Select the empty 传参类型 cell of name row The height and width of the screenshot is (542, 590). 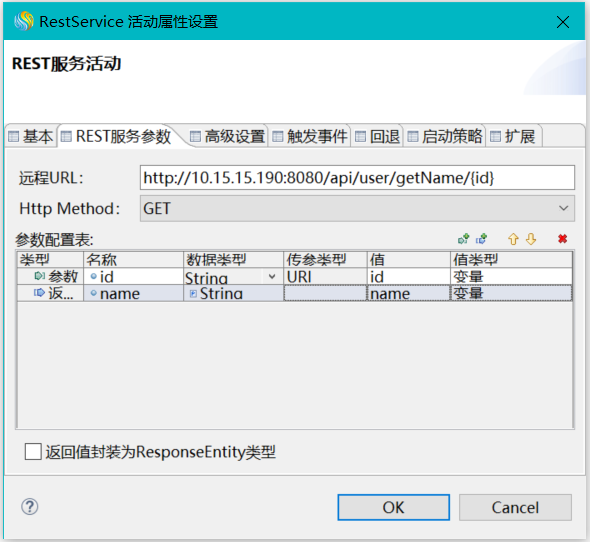[x=325, y=293]
